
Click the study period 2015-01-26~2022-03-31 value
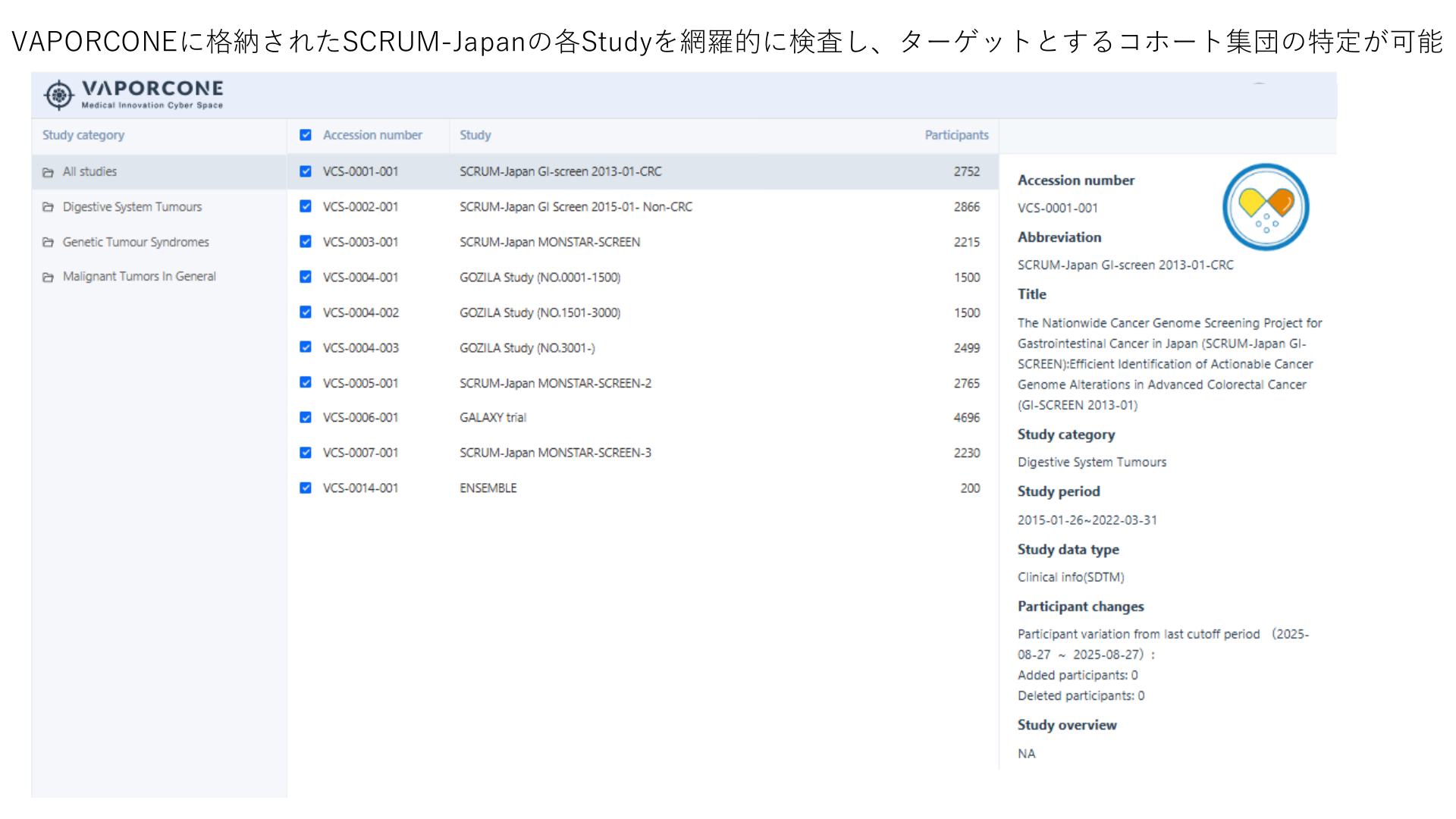point(1087,520)
